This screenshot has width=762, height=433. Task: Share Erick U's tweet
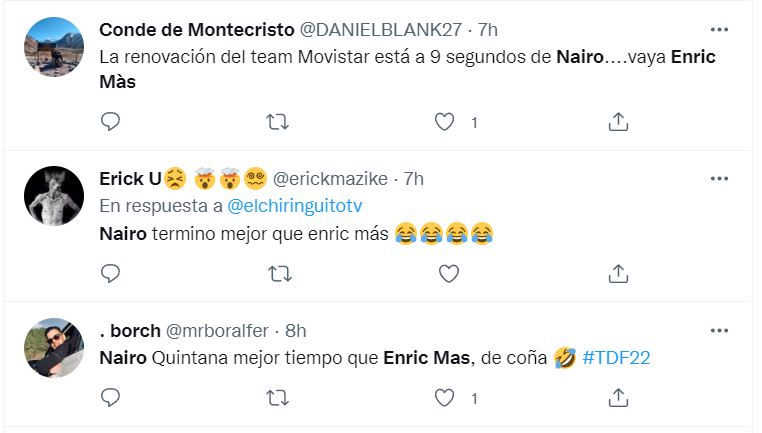[618, 272]
